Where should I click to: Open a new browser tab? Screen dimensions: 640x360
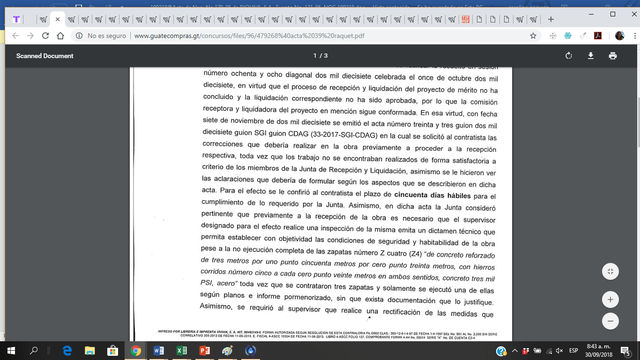tap(551, 19)
